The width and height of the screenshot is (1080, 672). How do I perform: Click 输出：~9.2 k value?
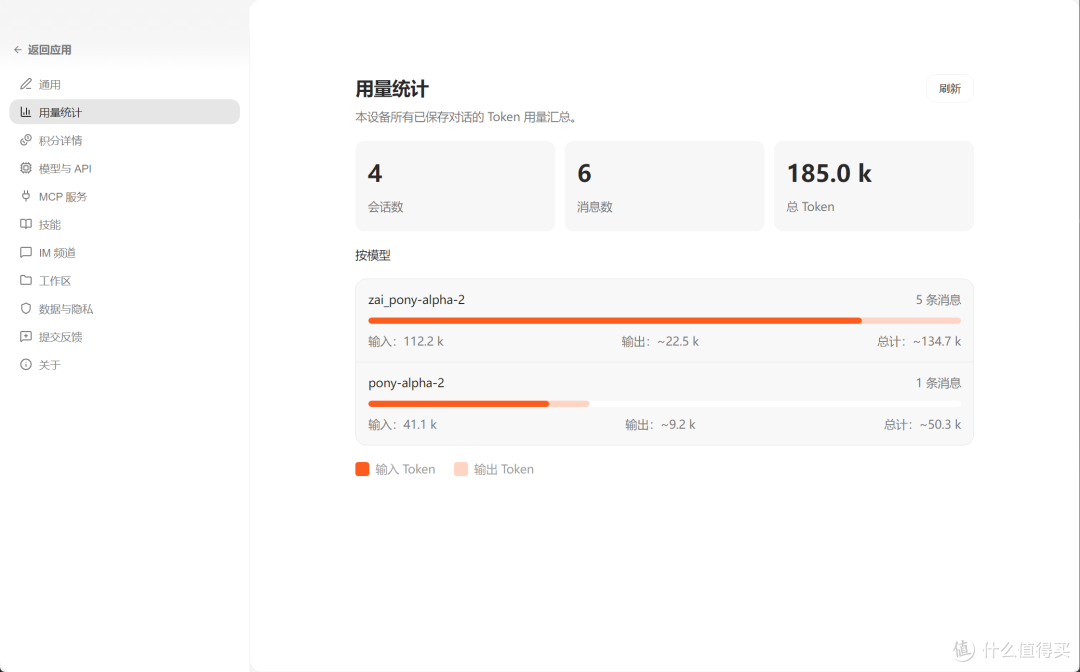pos(660,425)
